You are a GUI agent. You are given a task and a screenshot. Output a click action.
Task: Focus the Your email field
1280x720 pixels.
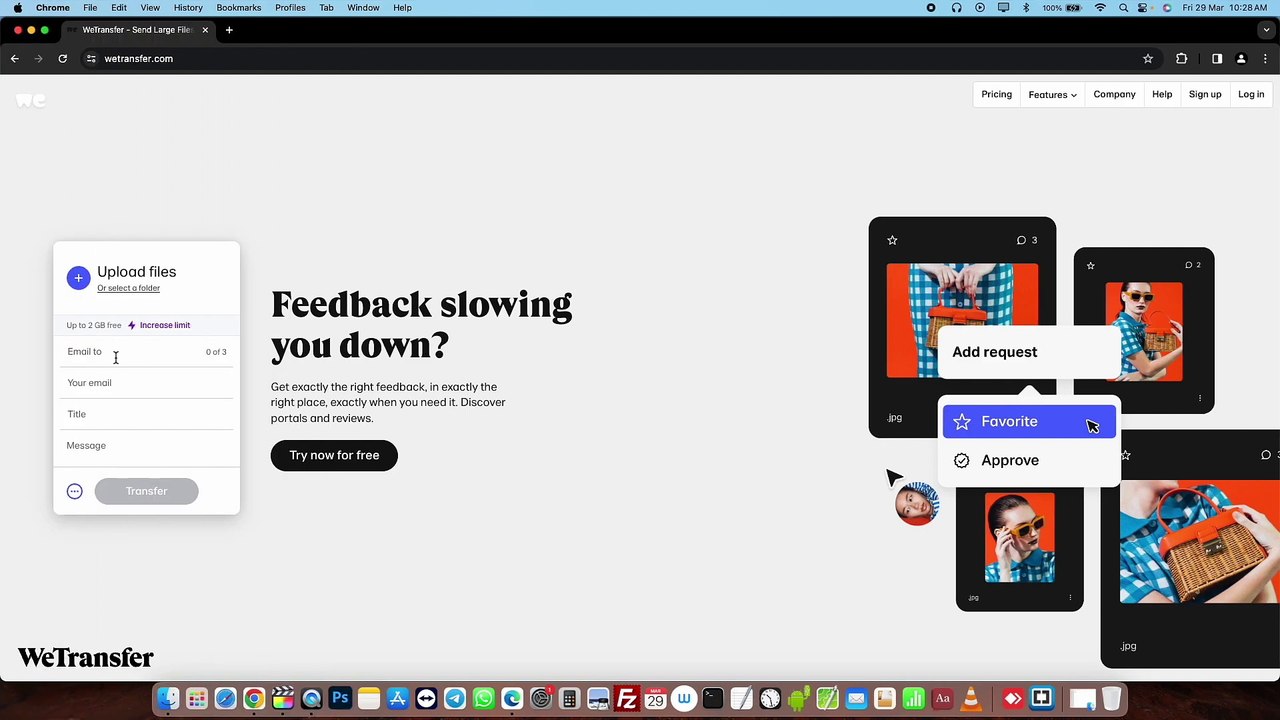pos(149,383)
